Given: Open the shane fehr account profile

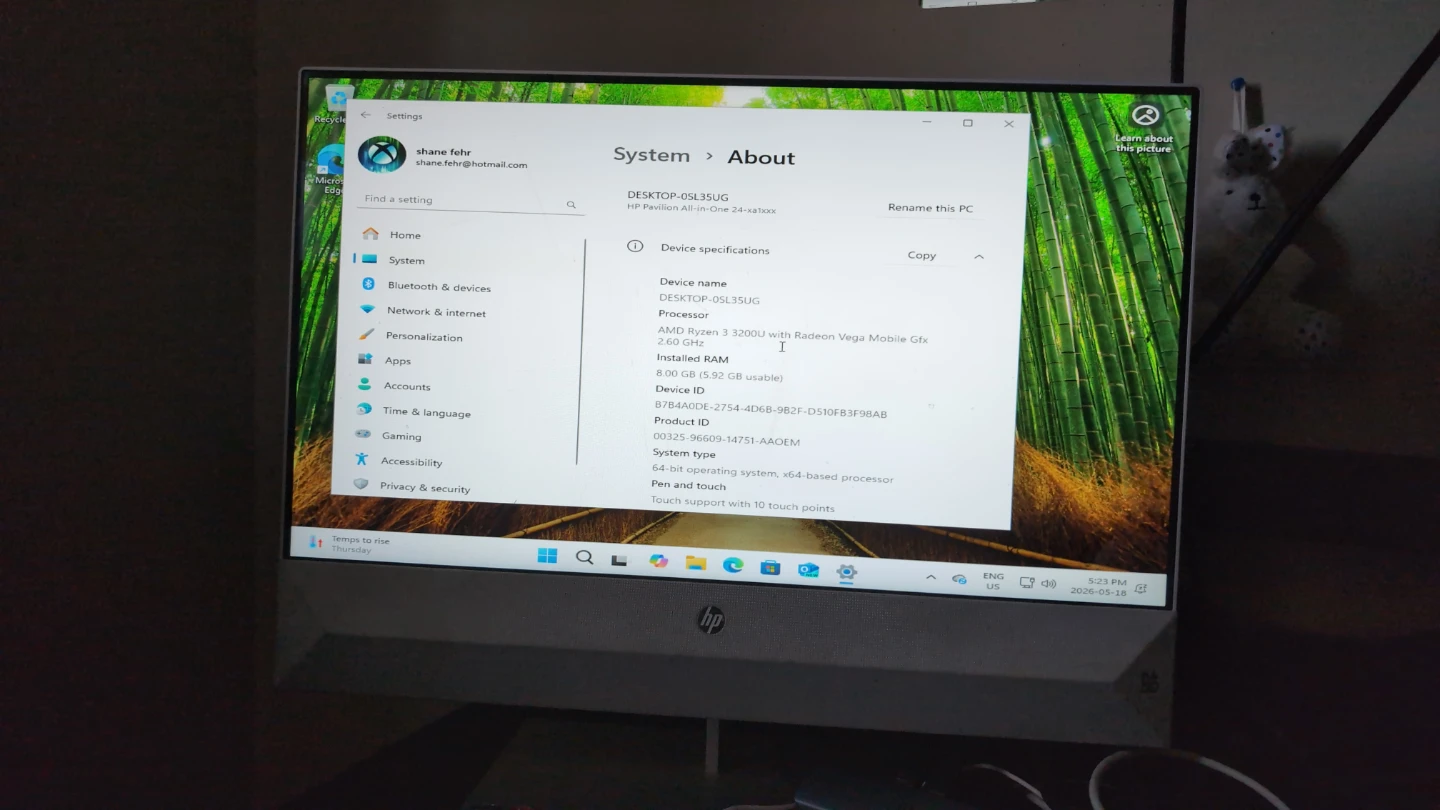Looking at the screenshot, I should (445, 155).
